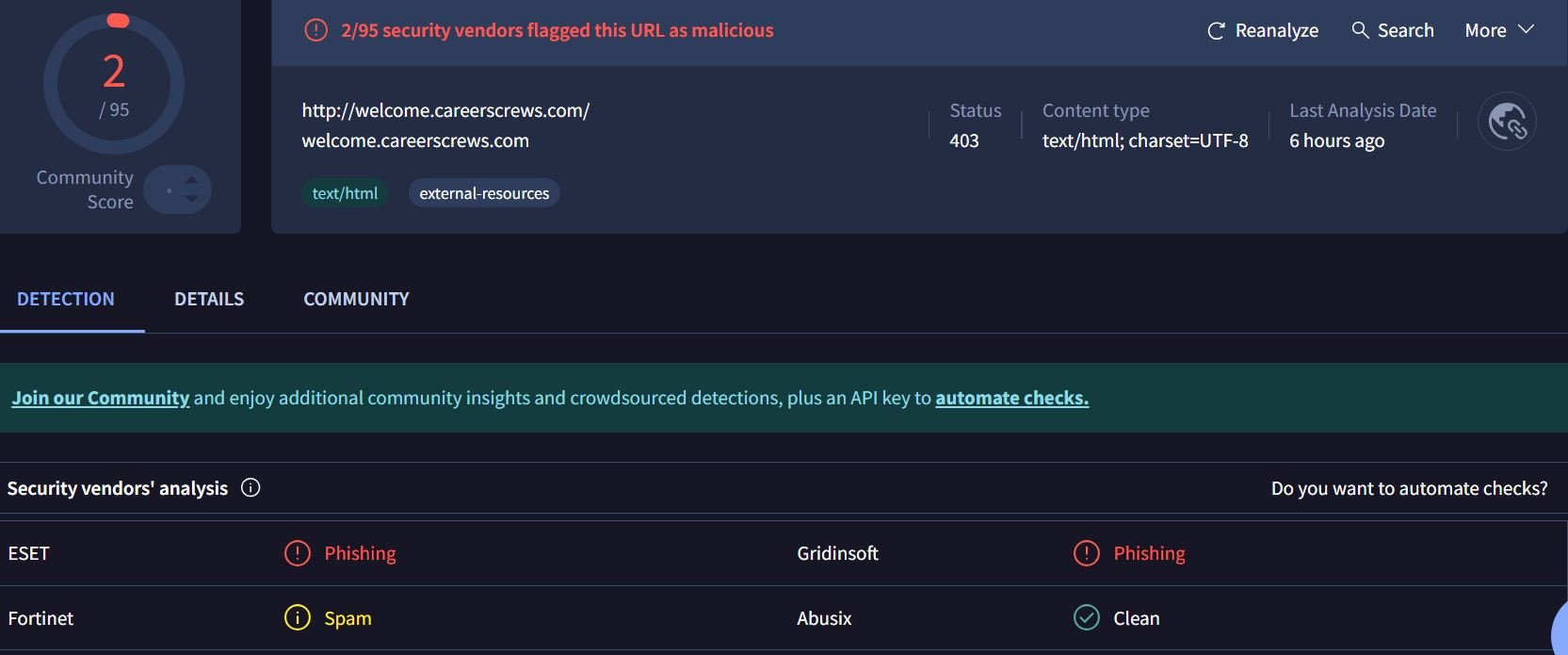Image resolution: width=1568 pixels, height=655 pixels.
Task: Click the red alert icon in banner
Action: [x=315, y=30]
